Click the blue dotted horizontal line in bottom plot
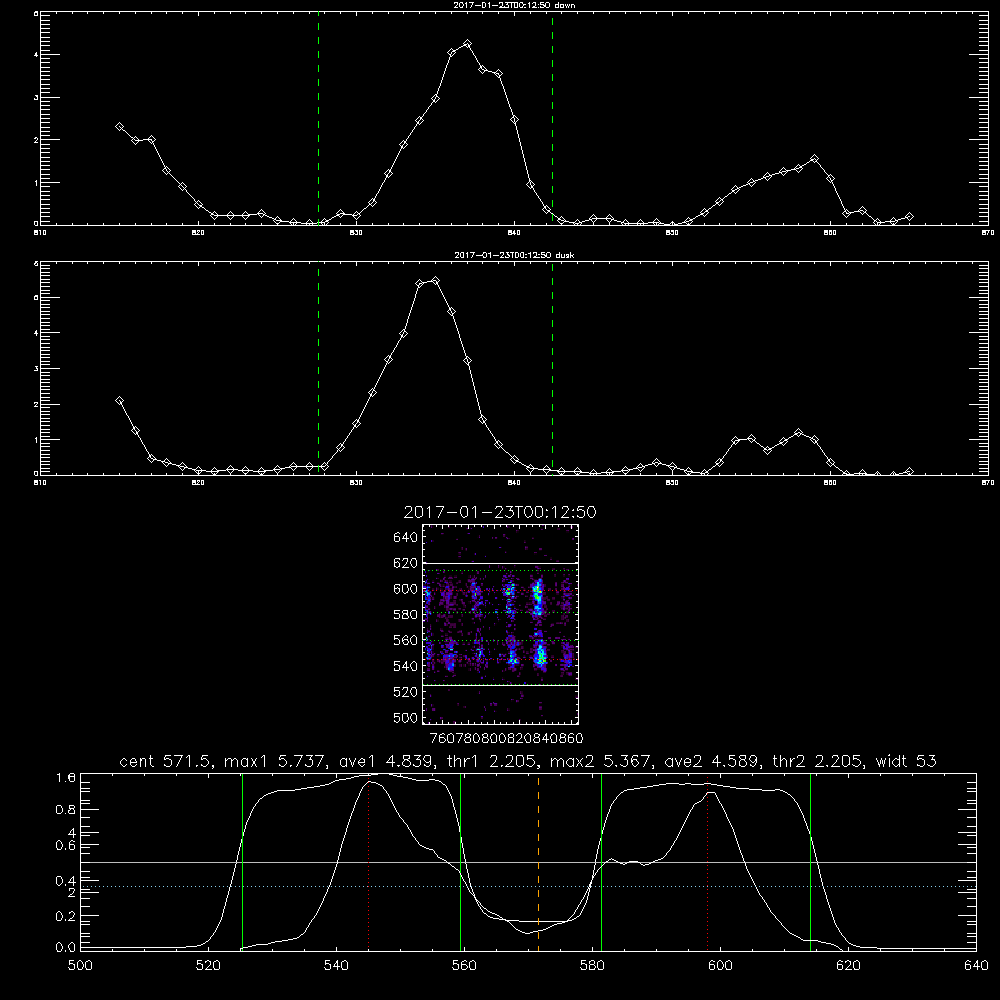This screenshot has width=1000, height=1000. click(529, 886)
